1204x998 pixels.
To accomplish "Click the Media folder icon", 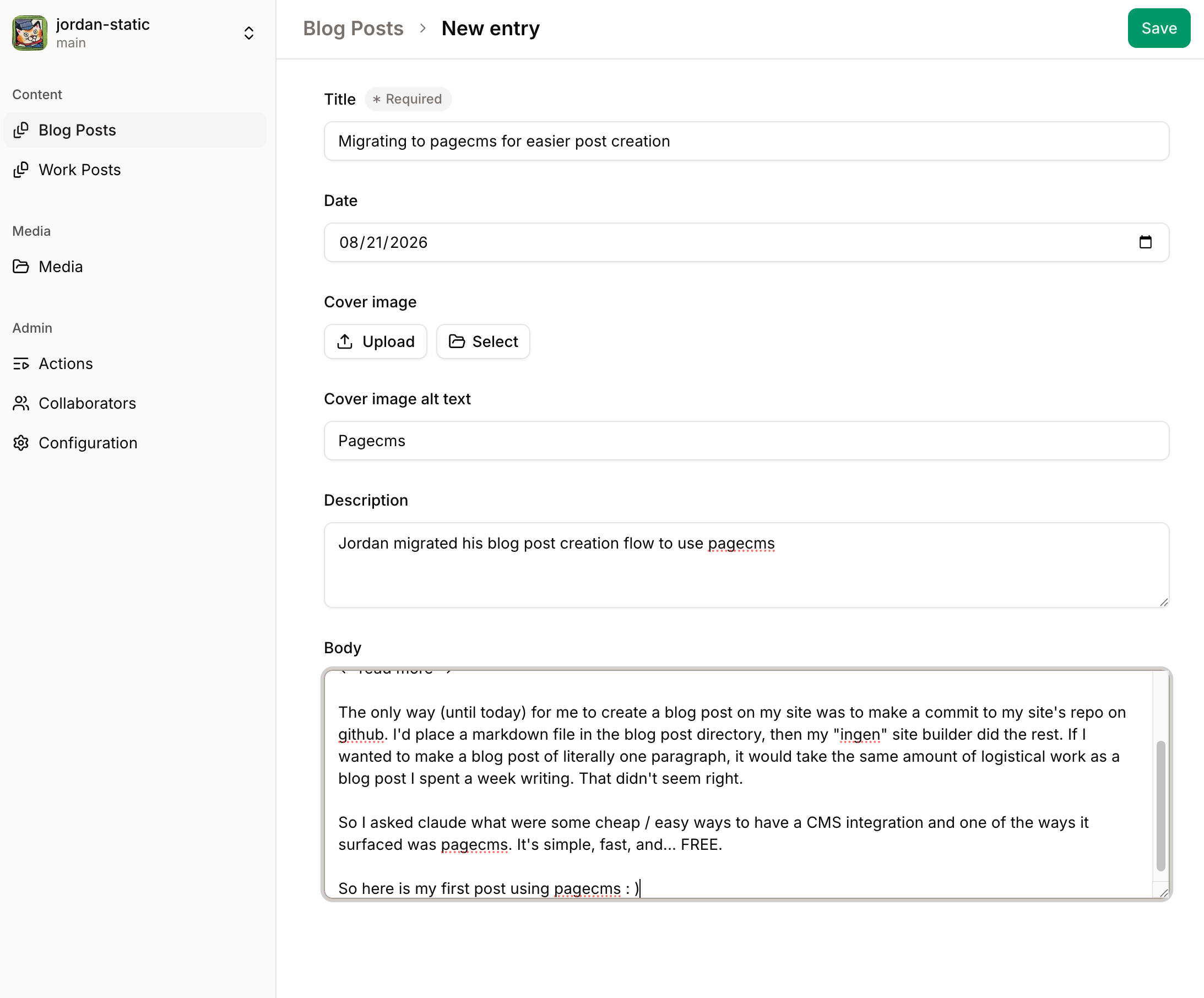I will (x=21, y=267).
